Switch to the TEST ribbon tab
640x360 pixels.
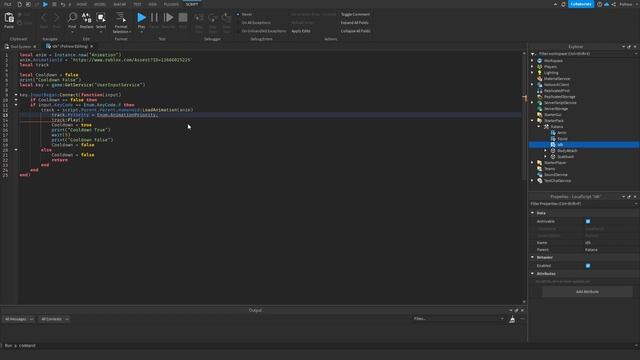click(137, 4)
